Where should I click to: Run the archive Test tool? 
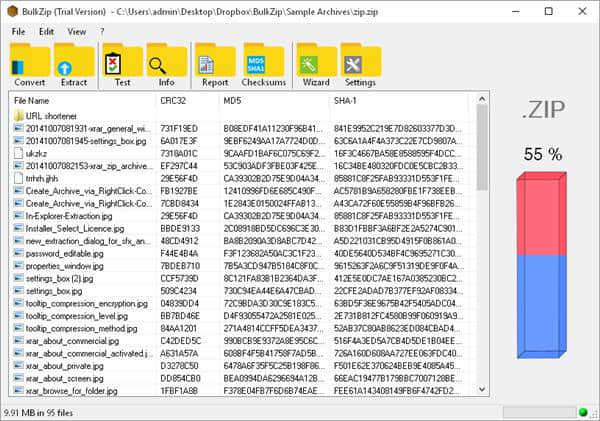pos(123,66)
